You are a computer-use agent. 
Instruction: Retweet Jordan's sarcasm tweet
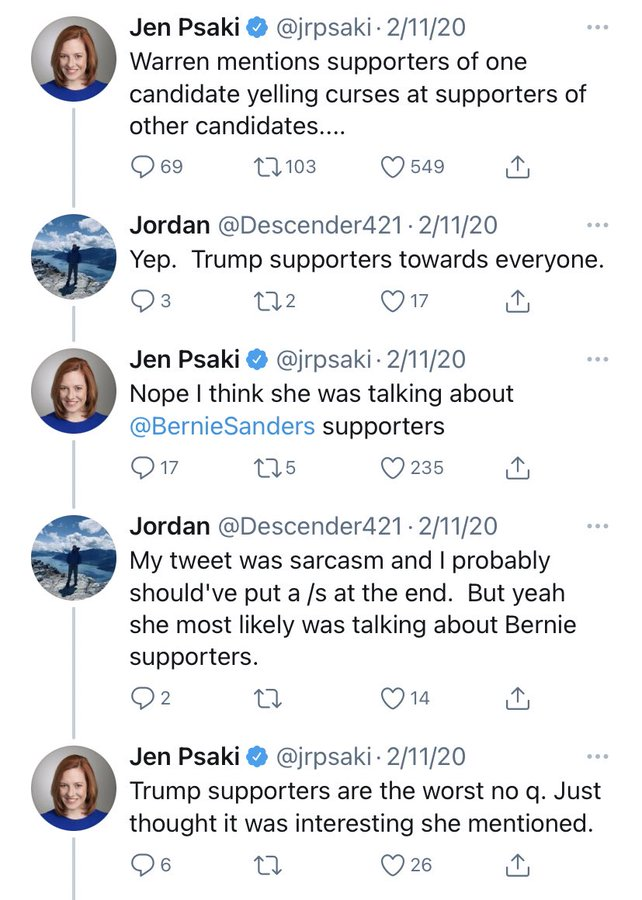267,698
